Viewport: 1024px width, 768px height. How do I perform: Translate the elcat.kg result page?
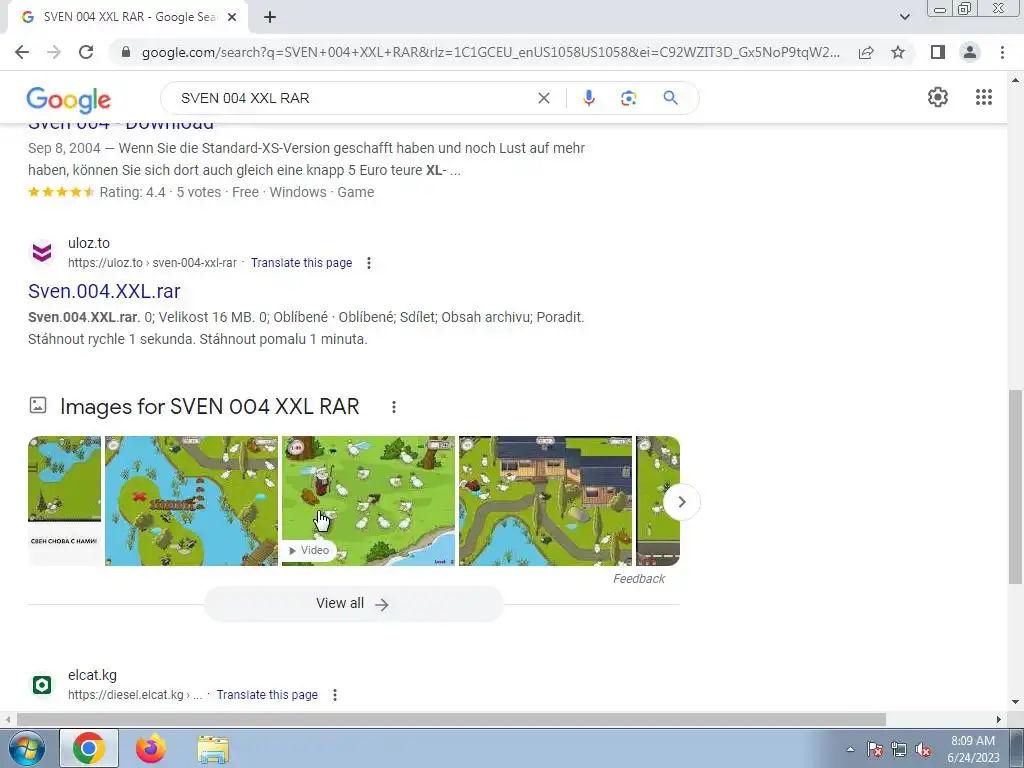[x=267, y=694]
